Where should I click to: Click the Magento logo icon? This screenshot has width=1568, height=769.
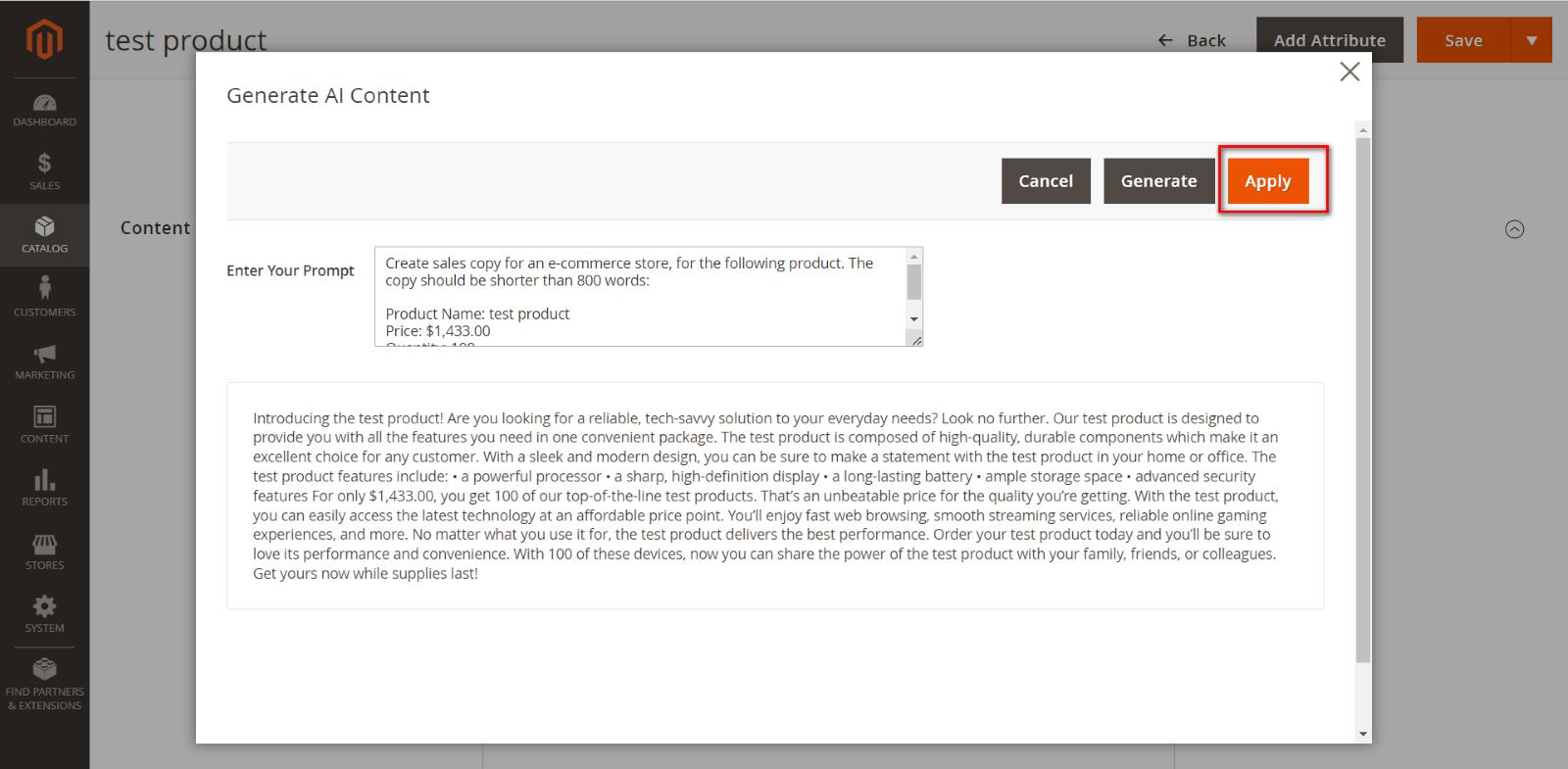[44, 39]
